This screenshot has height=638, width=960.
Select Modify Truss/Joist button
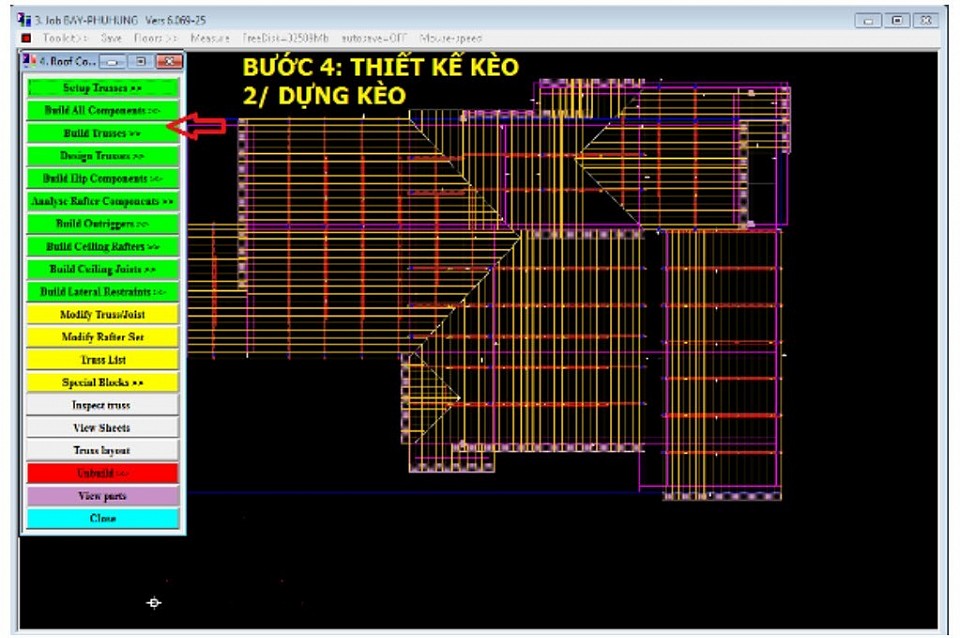coord(101,314)
